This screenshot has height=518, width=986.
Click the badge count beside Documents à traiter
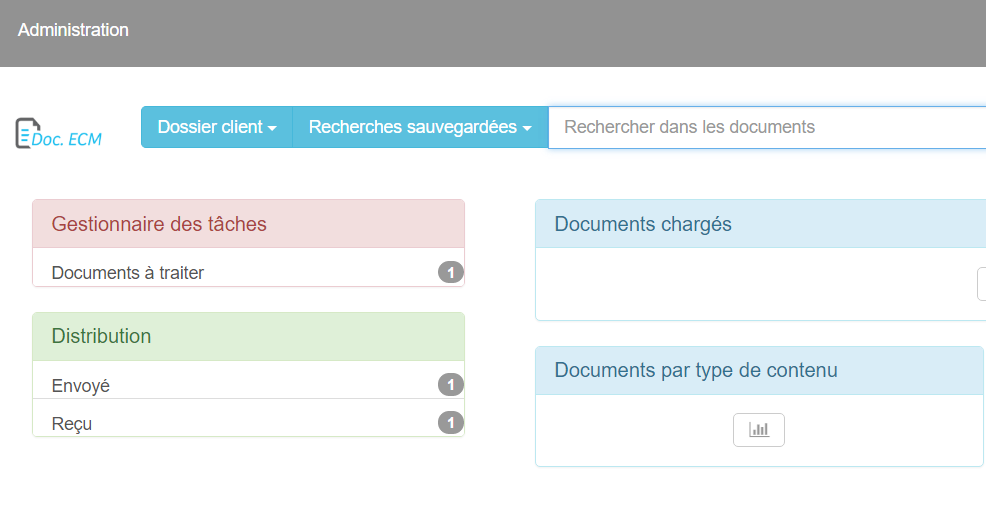[x=451, y=273]
